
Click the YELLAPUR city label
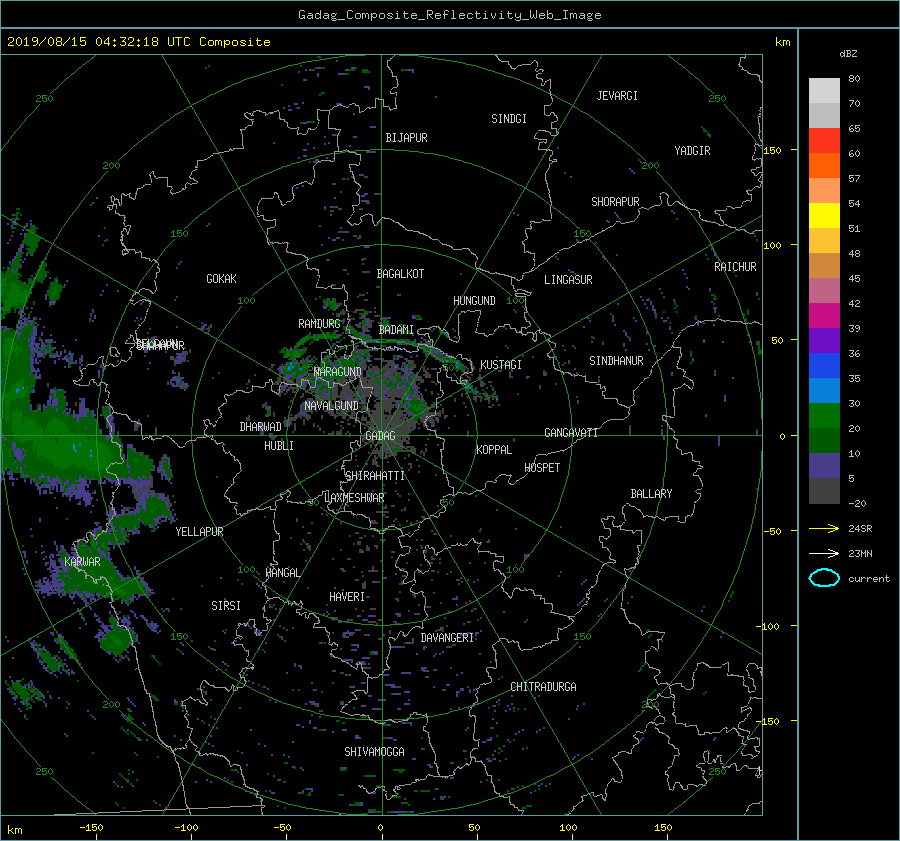point(199,532)
